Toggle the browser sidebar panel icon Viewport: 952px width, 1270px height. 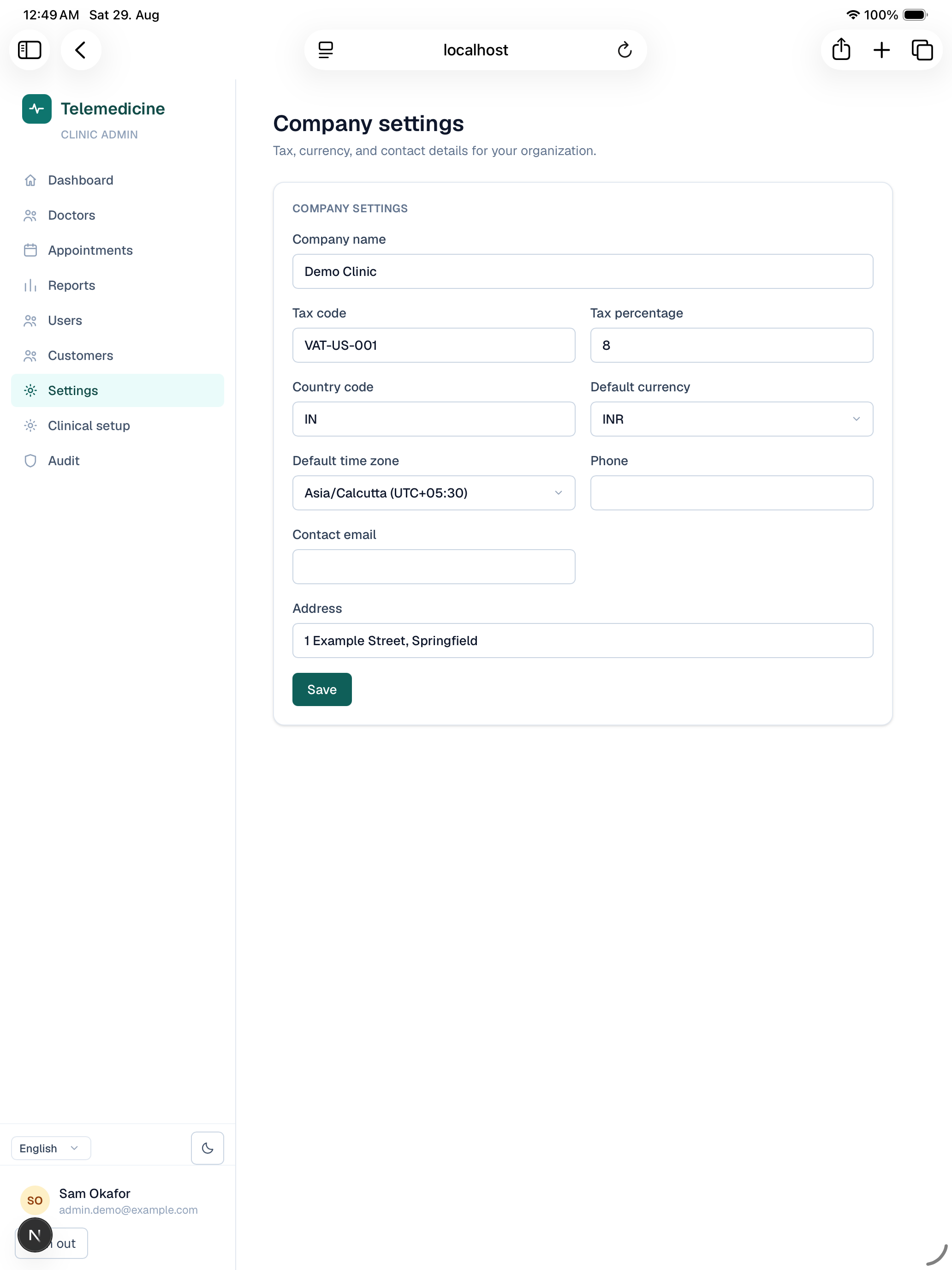(x=29, y=50)
